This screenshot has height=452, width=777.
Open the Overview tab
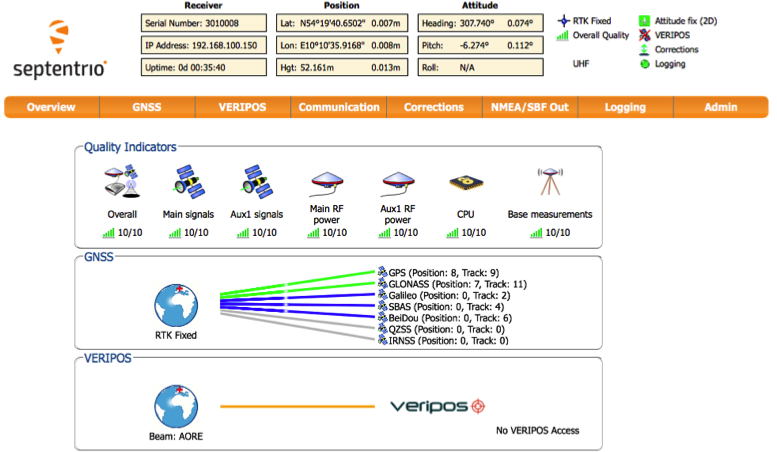52,108
